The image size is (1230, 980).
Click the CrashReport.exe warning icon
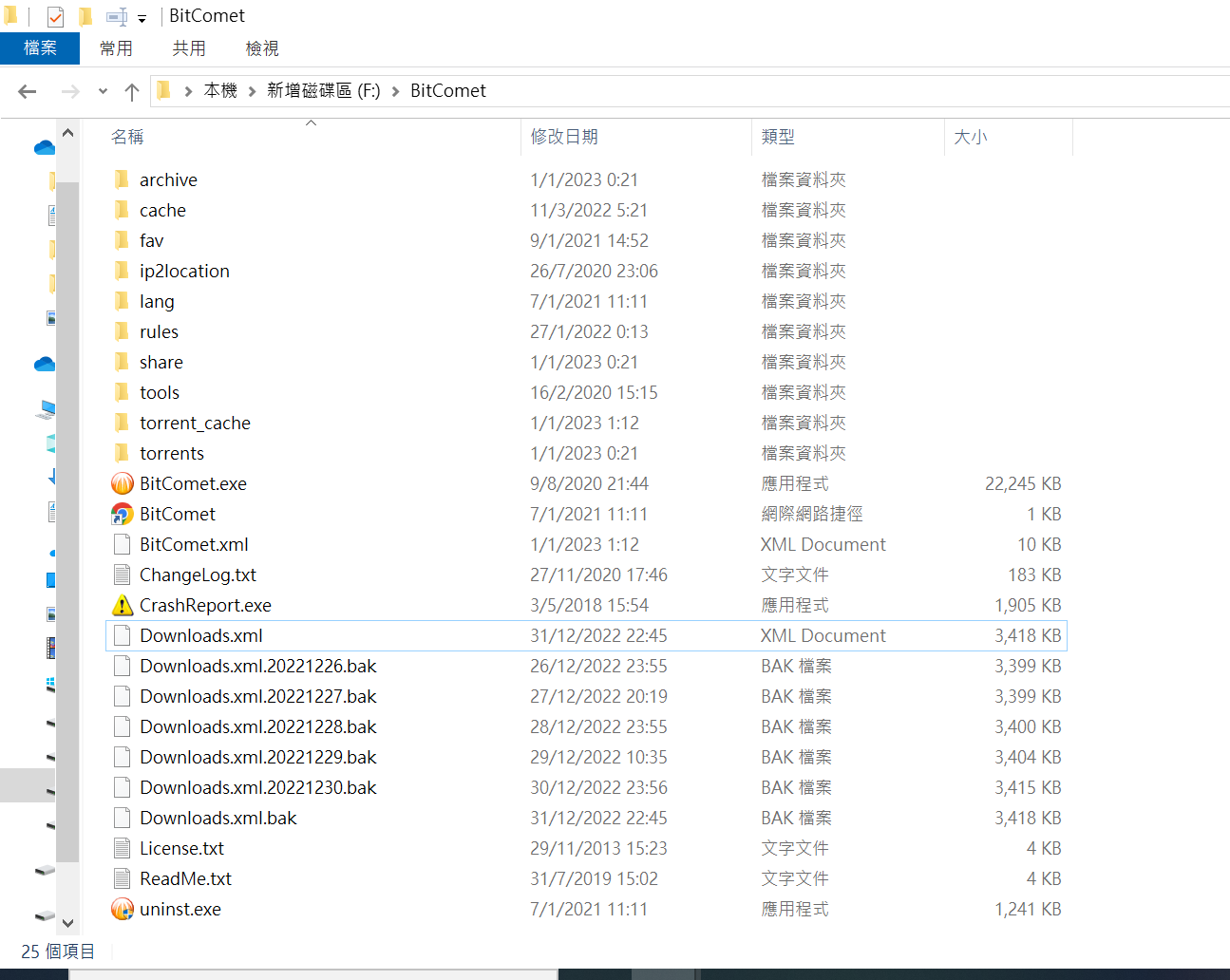122,605
